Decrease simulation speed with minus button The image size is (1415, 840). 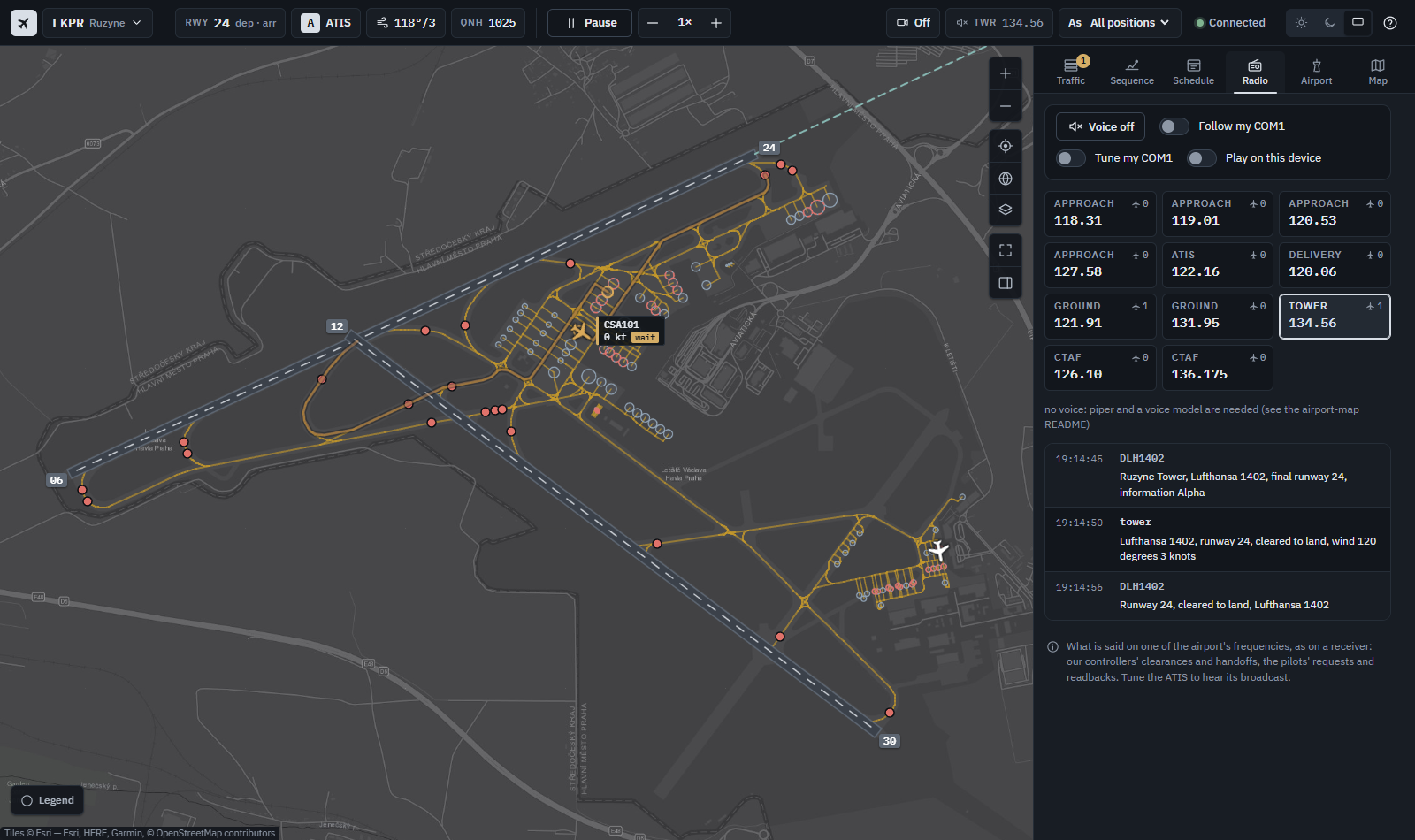653,23
